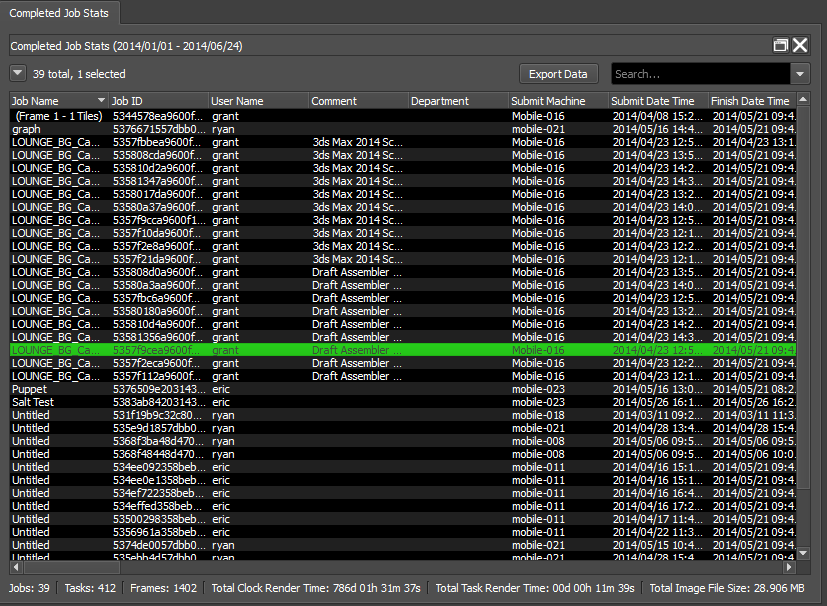
Task: Float the Completed Job Stats panel
Action: pos(781,45)
